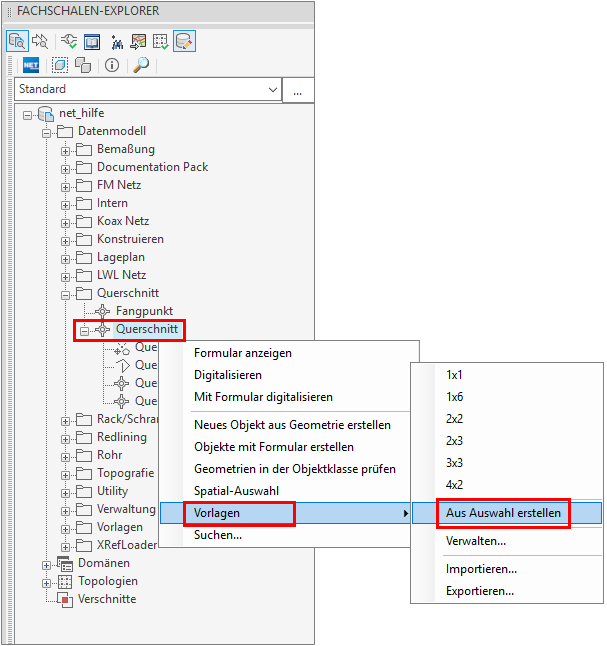Click the ellipsis button beside Standard
This screenshot has height=646, width=607.
(297, 89)
